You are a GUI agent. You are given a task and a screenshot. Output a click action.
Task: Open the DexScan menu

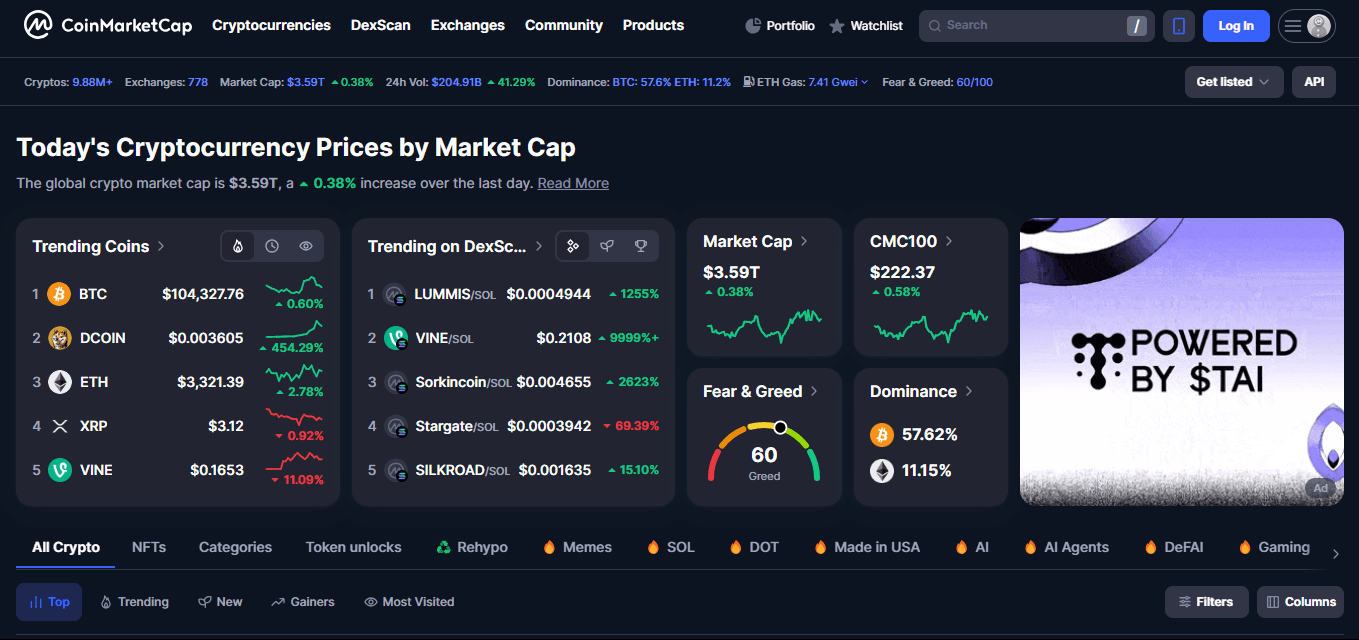tap(380, 25)
